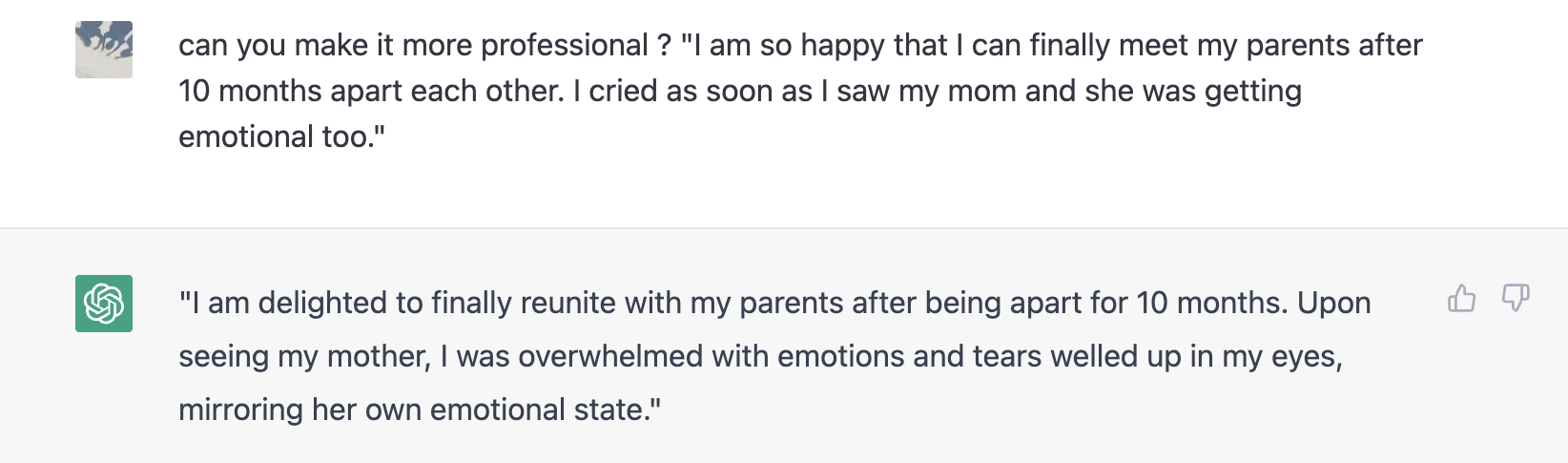
Task: Click the word "delighted" in the ChatGPT reply
Action: coord(323,303)
